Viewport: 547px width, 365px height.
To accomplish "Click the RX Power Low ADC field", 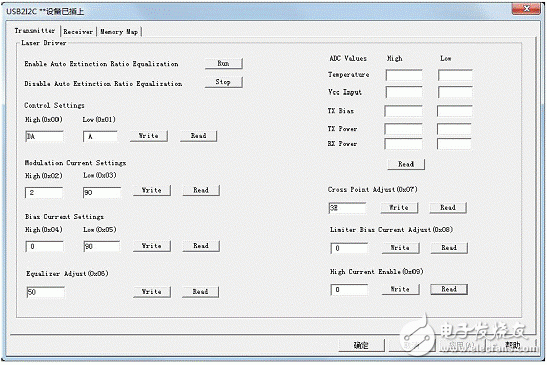I will click(x=454, y=144).
